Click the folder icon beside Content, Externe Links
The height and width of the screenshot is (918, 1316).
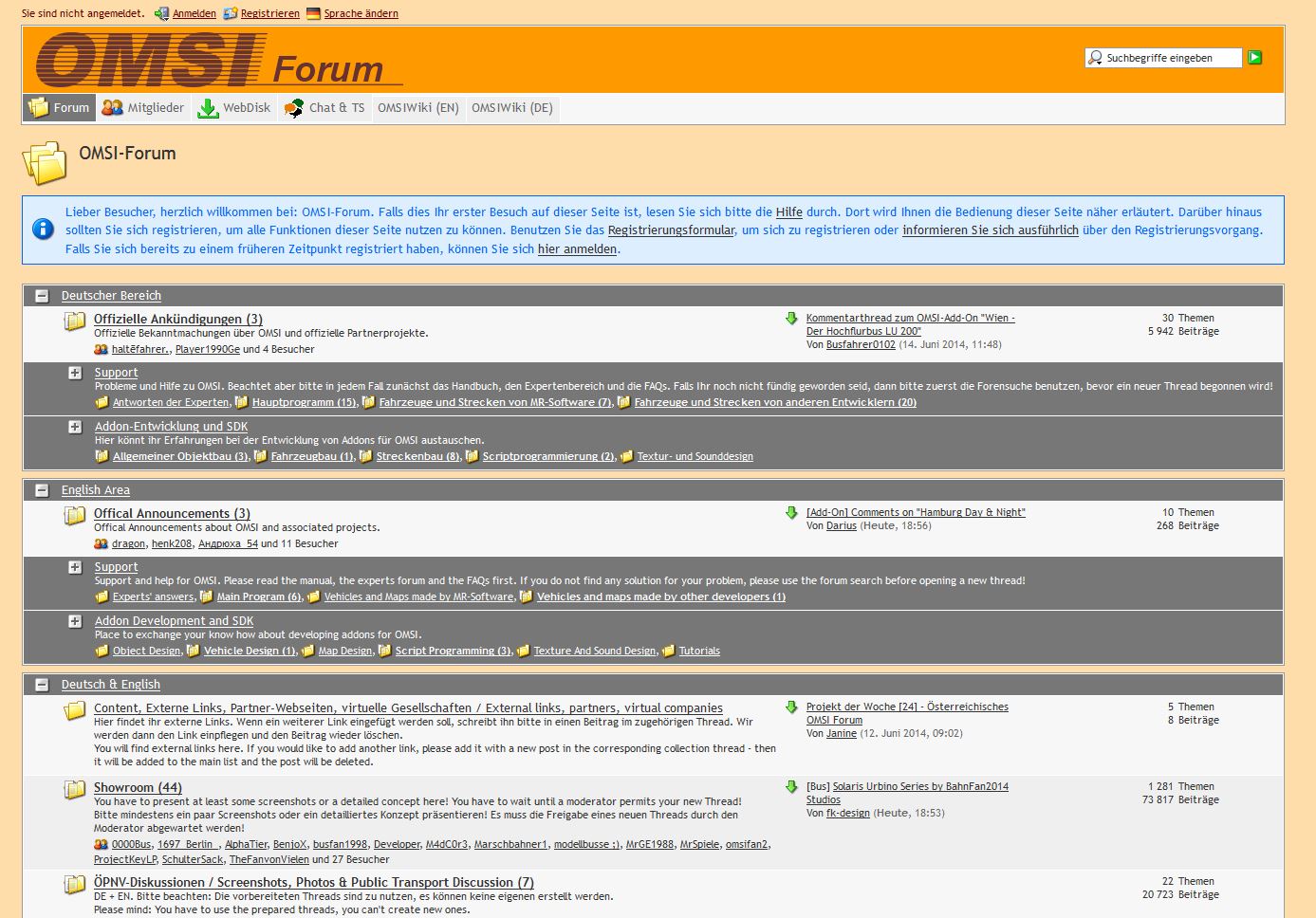75,710
